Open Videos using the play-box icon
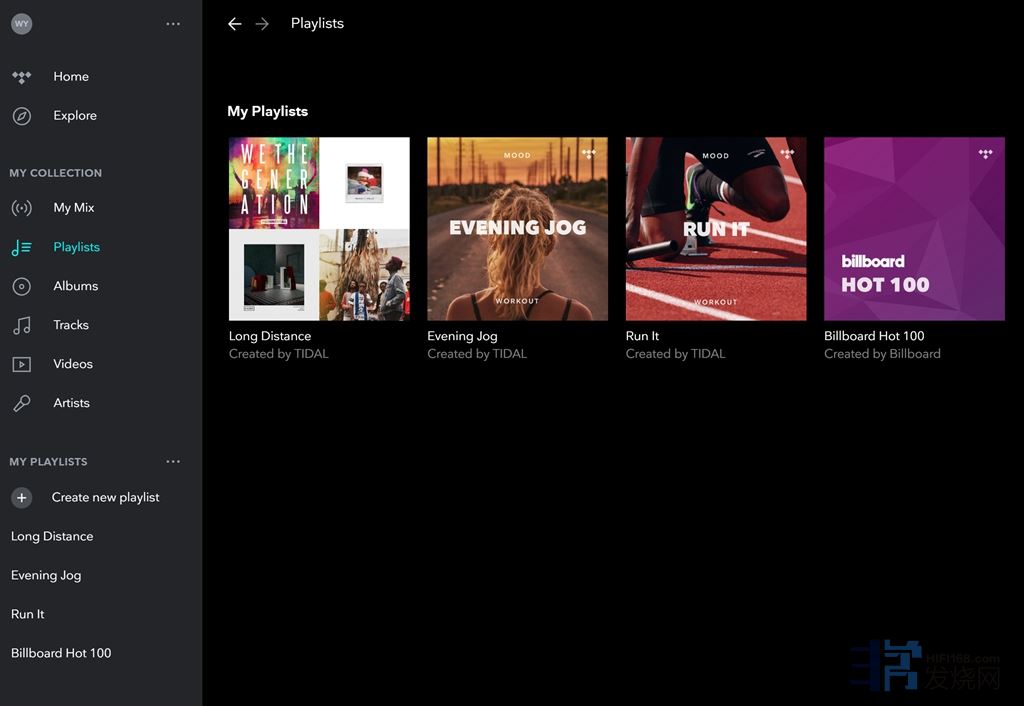The width and height of the screenshot is (1024, 706). click(21, 364)
